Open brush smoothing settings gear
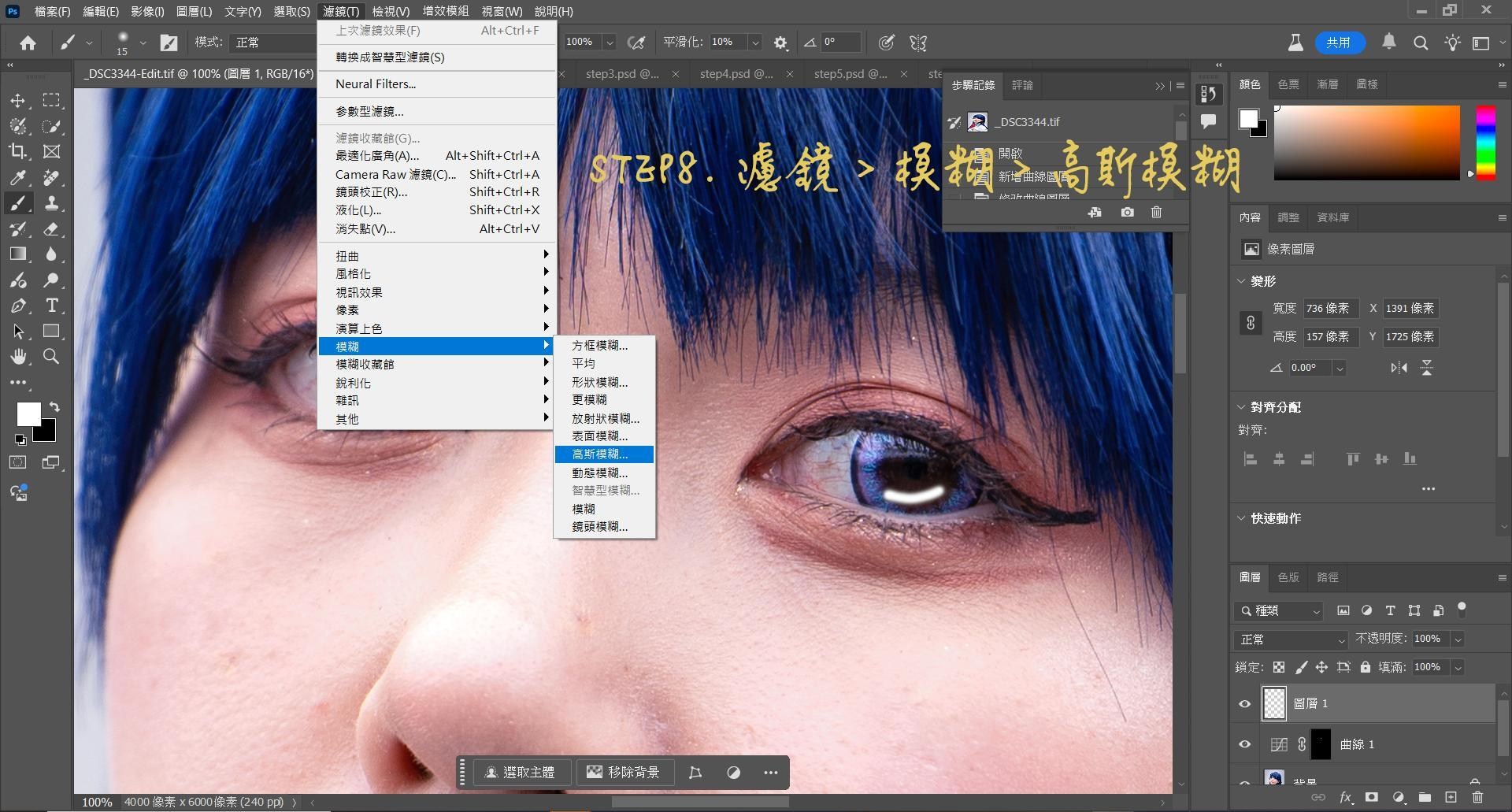 (x=780, y=43)
